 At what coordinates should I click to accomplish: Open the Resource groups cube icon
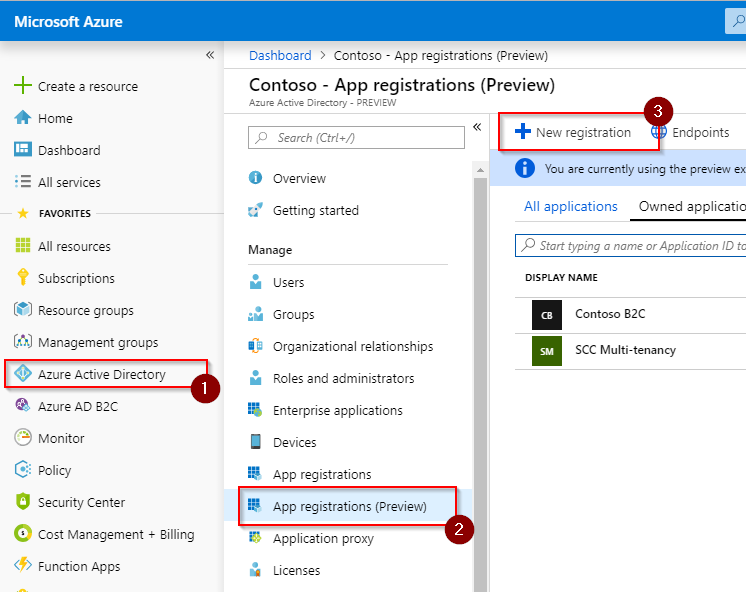coord(23,309)
